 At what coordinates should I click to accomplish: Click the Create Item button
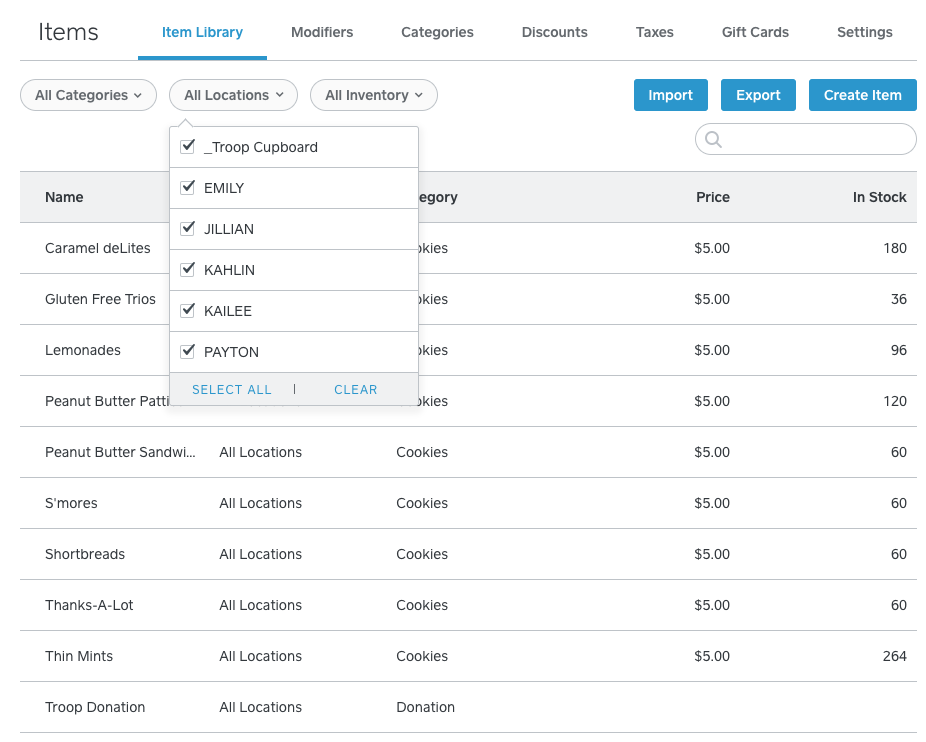click(862, 95)
